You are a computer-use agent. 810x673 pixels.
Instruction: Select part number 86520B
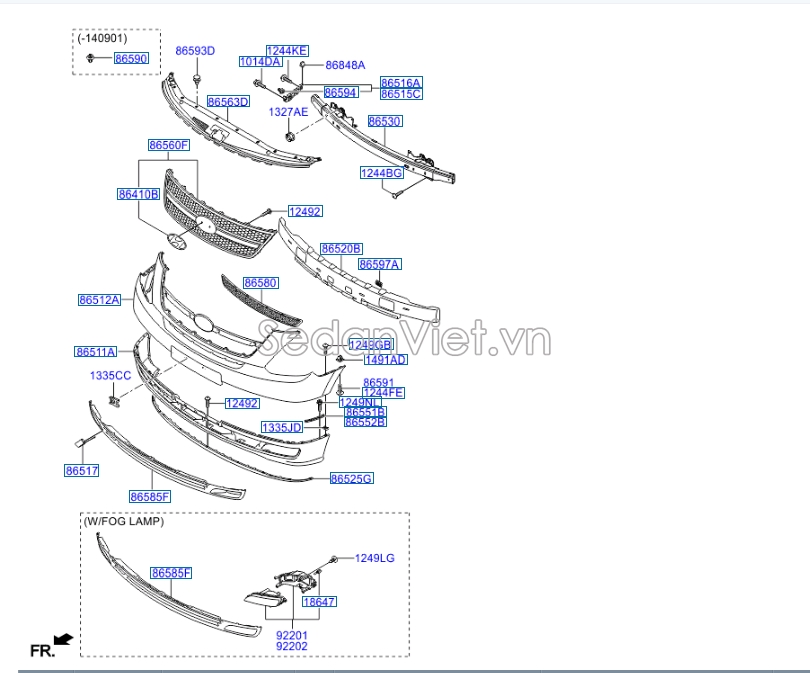341,248
